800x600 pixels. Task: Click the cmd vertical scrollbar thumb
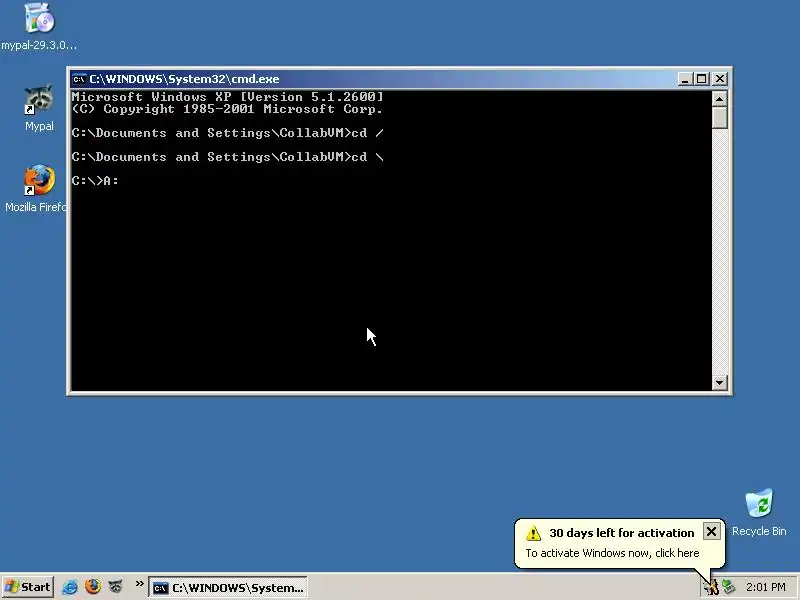pyautogui.click(x=719, y=117)
